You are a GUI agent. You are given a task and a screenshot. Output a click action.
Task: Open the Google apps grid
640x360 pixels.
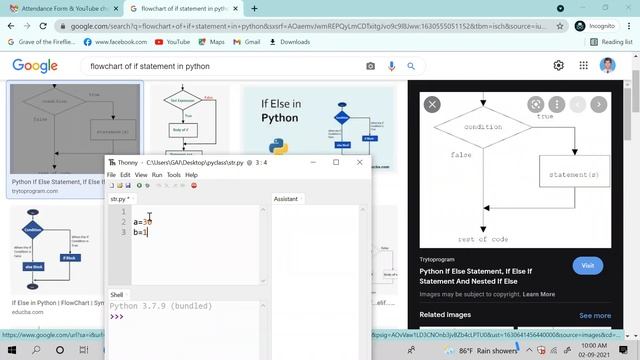(x=584, y=65)
